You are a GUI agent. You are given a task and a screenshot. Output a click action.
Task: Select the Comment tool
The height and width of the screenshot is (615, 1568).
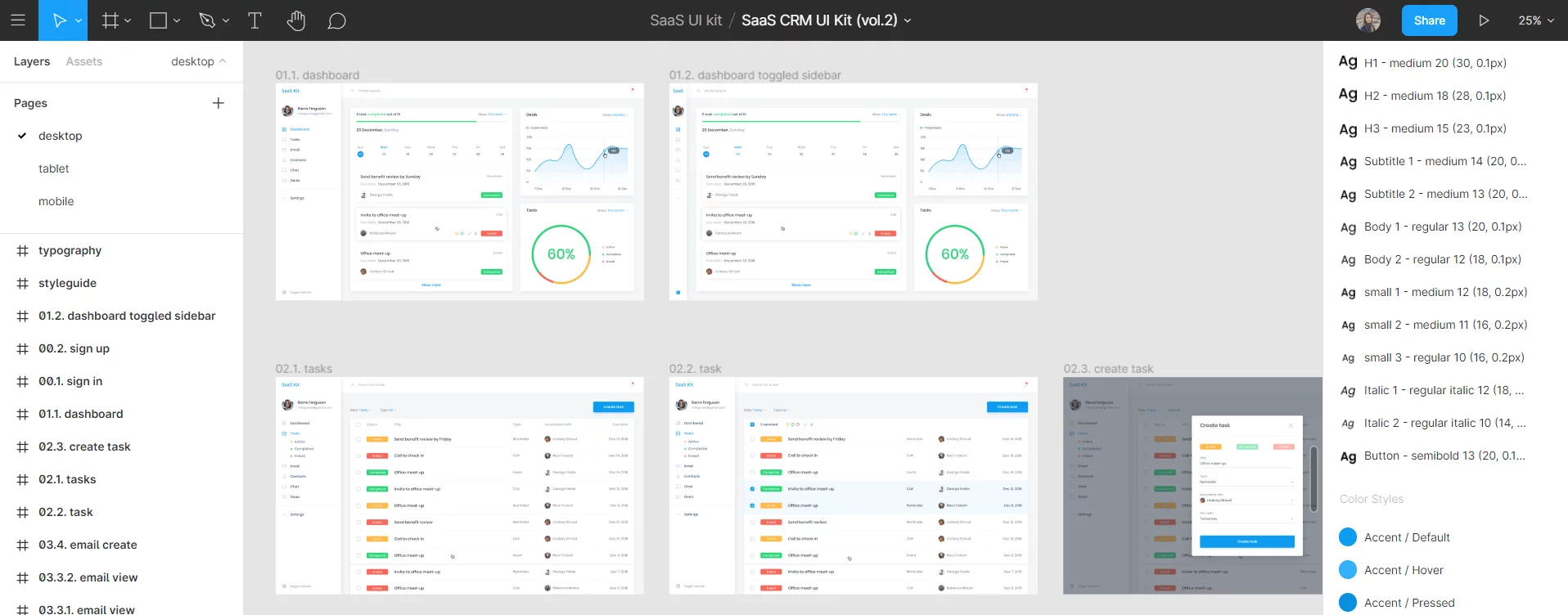point(336,20)
